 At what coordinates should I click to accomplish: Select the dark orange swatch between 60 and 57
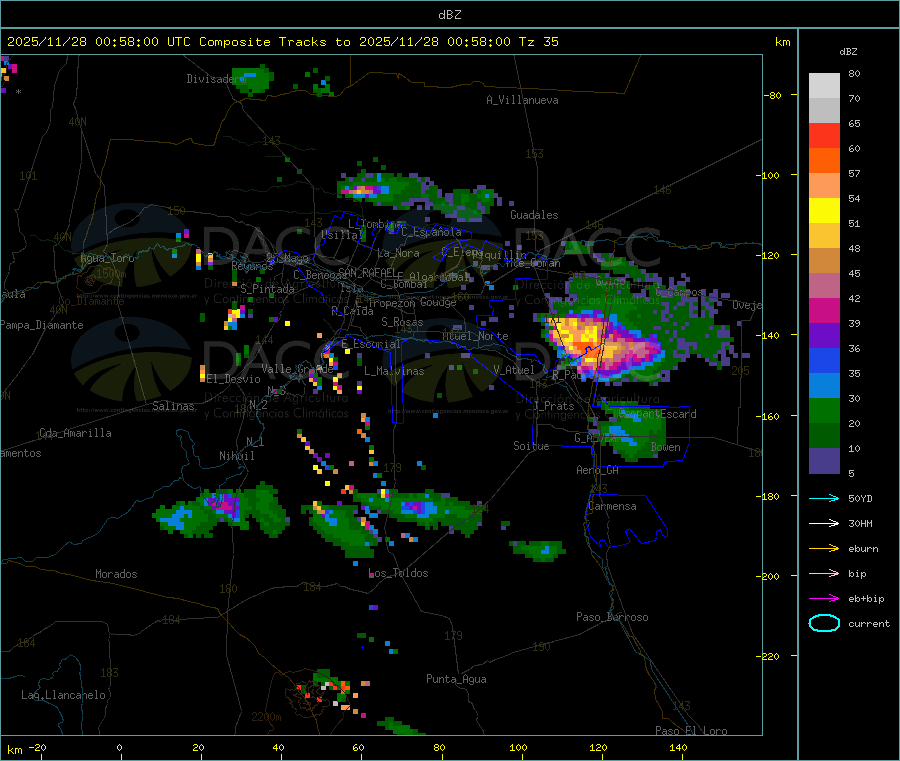coord(824,161)
